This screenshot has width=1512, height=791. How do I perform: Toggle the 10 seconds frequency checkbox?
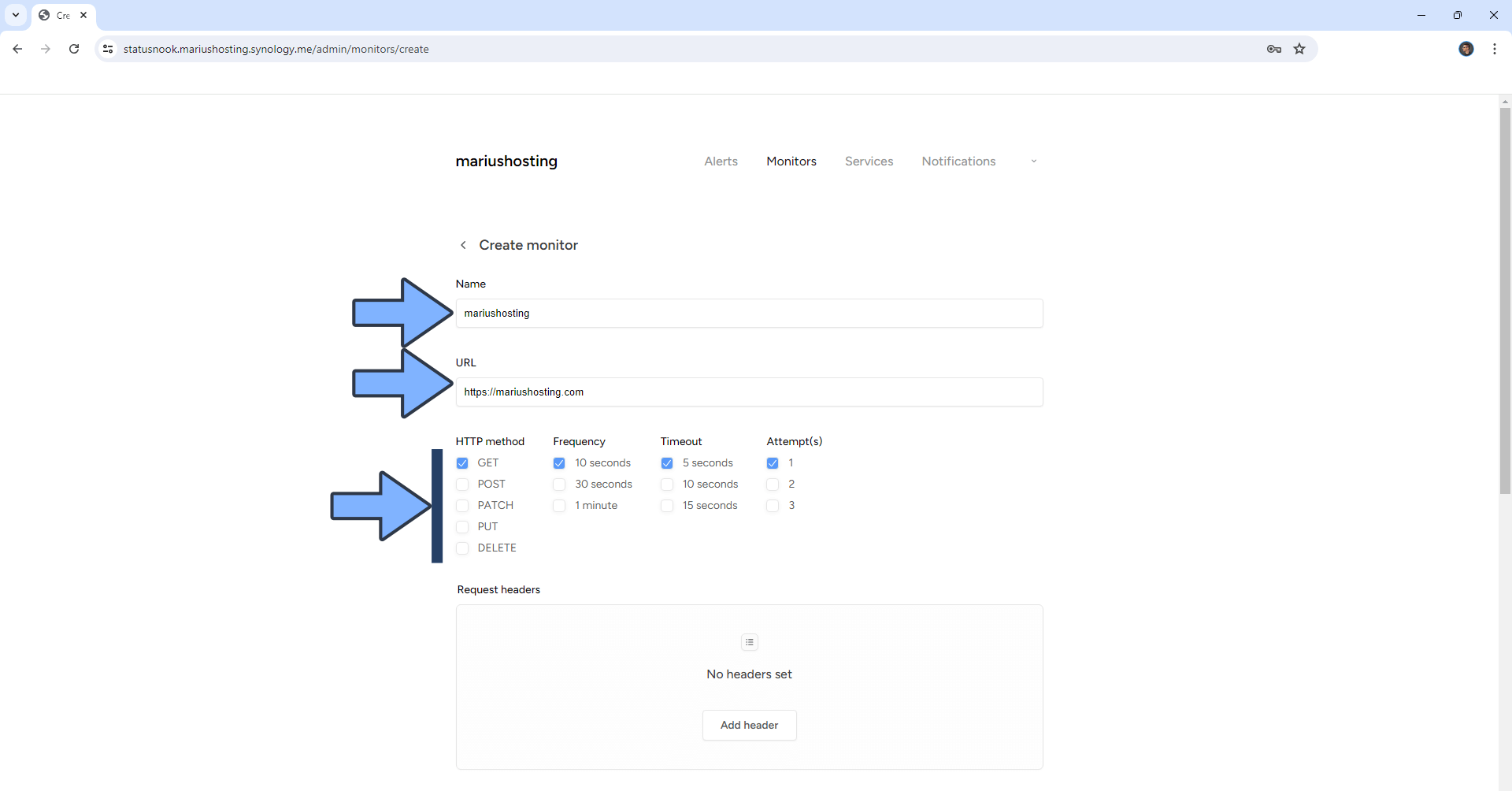(x=559, y=463)
